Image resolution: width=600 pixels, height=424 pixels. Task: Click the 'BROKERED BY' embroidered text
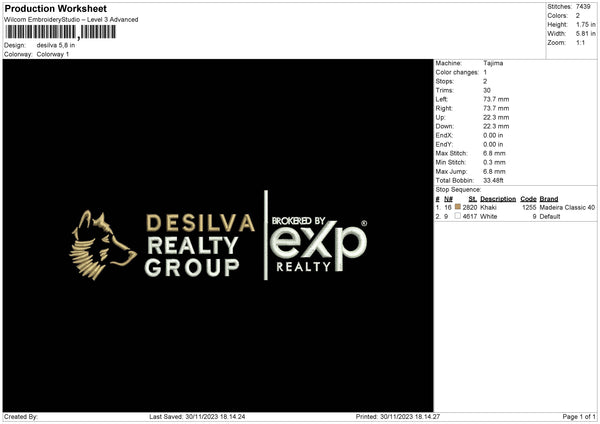(298, 221)
